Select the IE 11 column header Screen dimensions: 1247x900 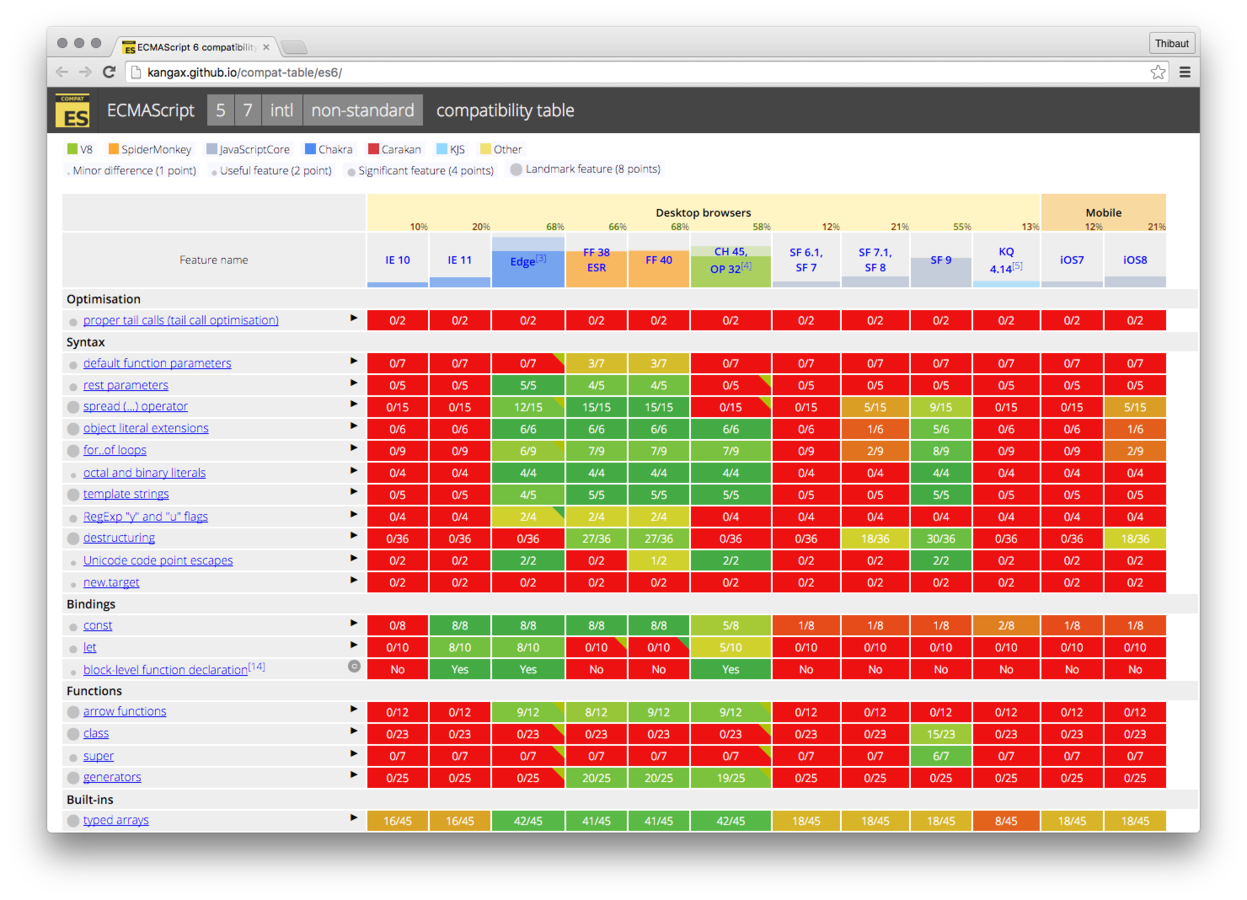459,260
